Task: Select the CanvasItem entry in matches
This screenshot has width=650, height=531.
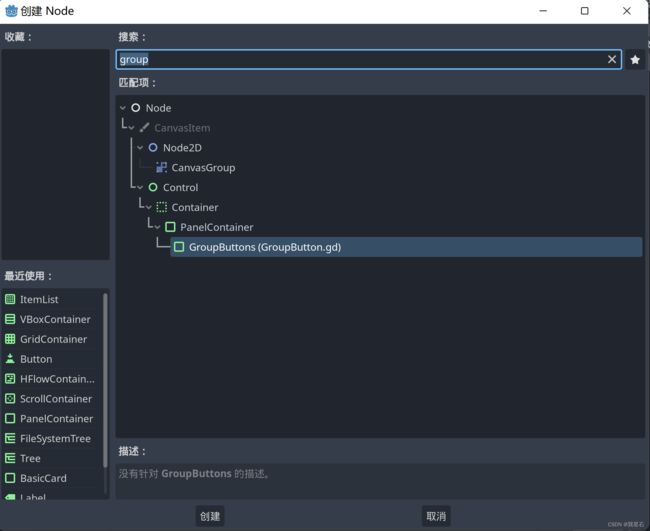Action: pos(182,128)
